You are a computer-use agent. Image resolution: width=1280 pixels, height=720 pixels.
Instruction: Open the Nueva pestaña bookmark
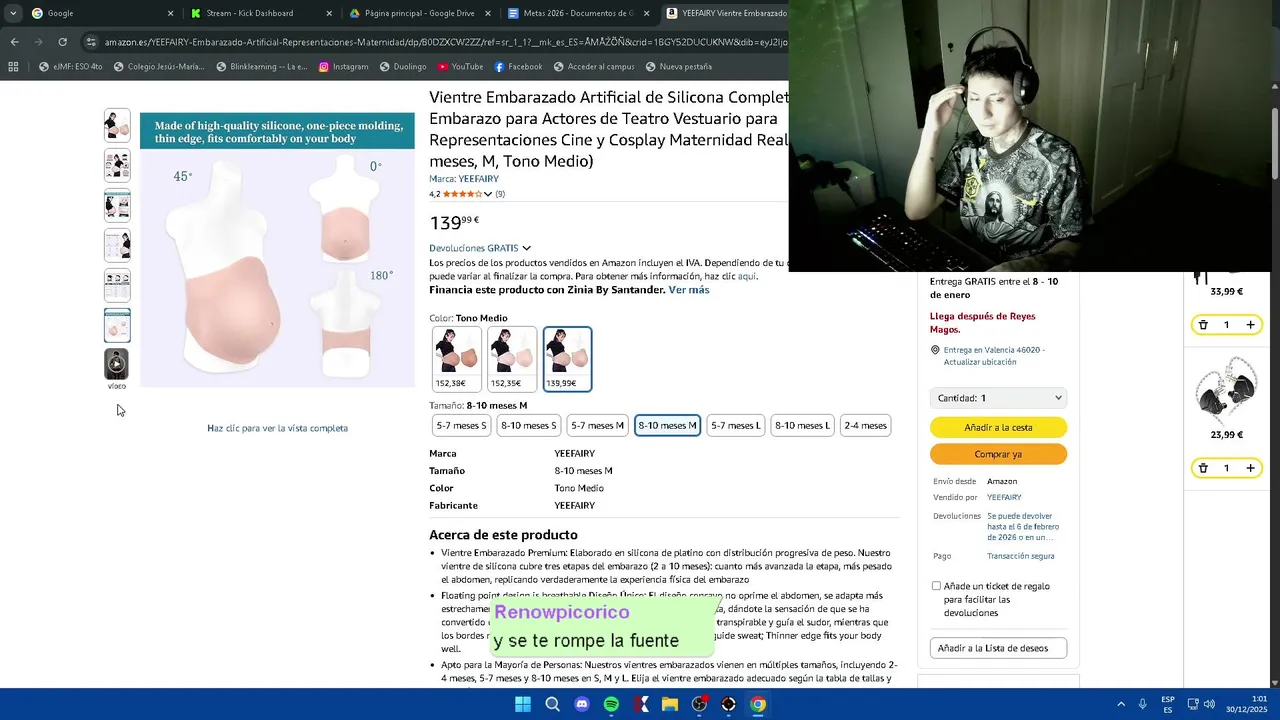tap(678, 67)
